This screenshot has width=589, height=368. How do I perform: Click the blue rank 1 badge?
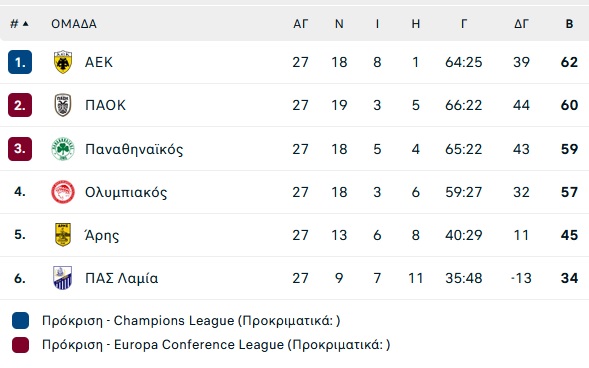20,62
